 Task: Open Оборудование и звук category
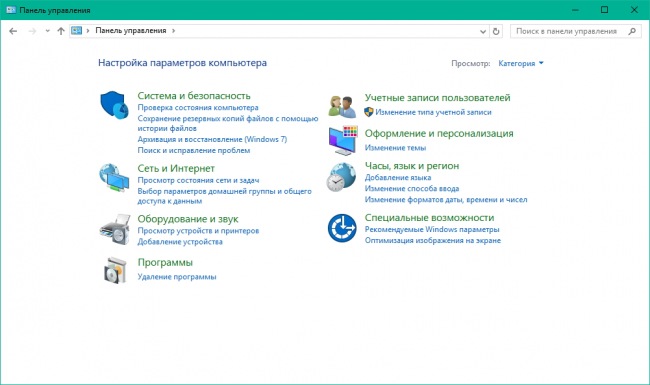point(188,219)
